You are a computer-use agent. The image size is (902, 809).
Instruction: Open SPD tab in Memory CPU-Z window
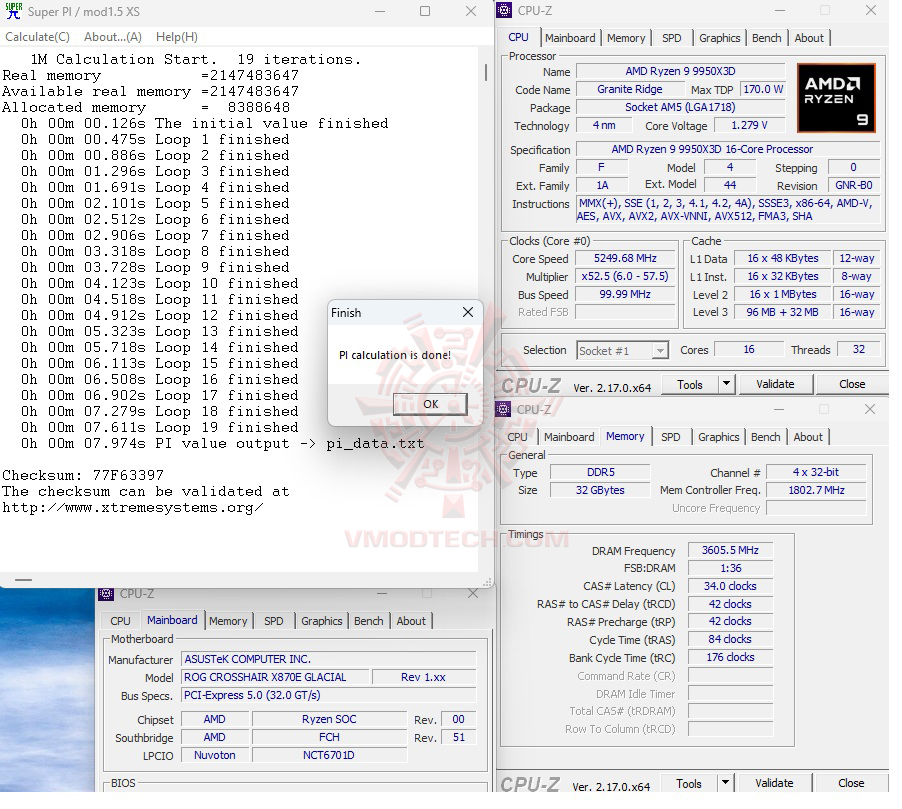671,437
